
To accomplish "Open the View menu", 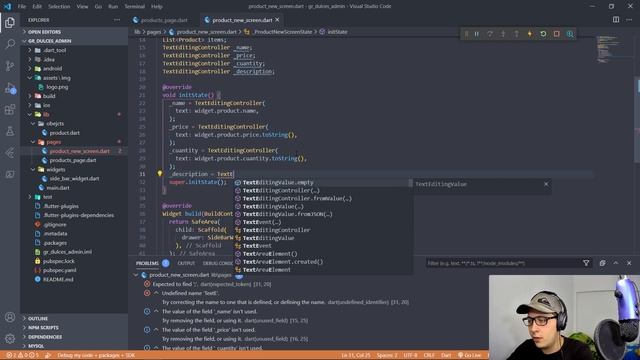I will [x=82, y=7].
